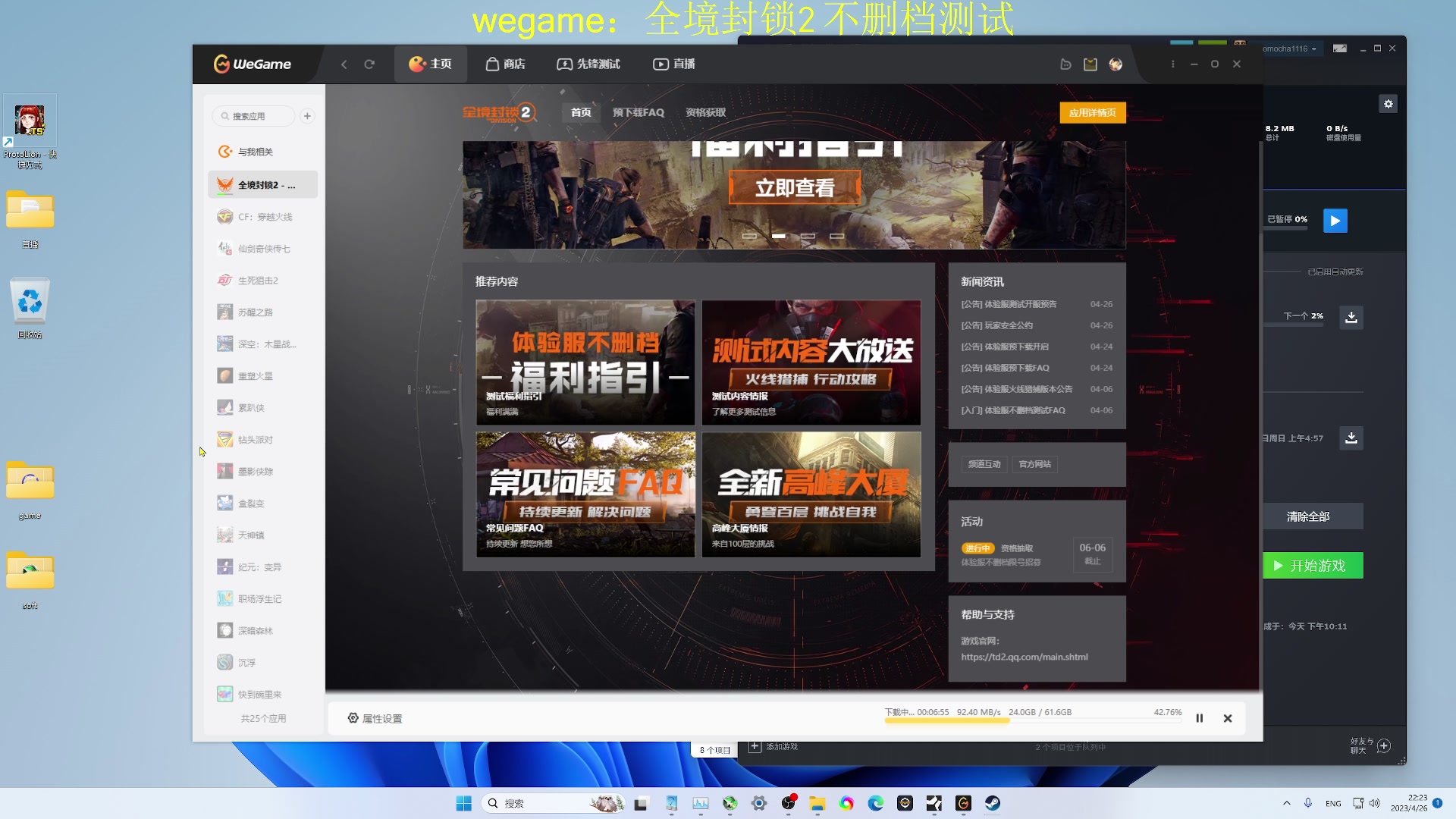This screenshot has height=819, width=1456.
Task: Select 全境封锁2 in the app list
Action: 262,185
